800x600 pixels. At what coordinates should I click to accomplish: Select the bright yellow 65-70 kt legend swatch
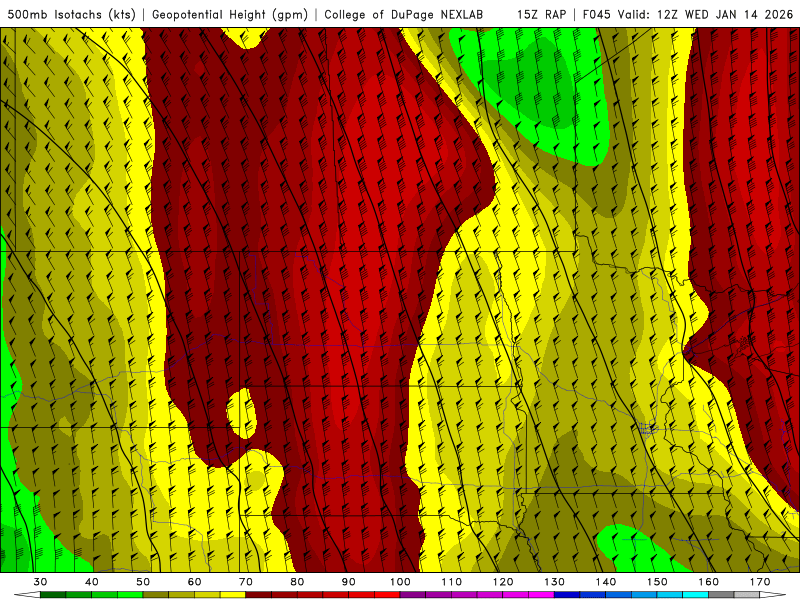[x=233, y=595]
